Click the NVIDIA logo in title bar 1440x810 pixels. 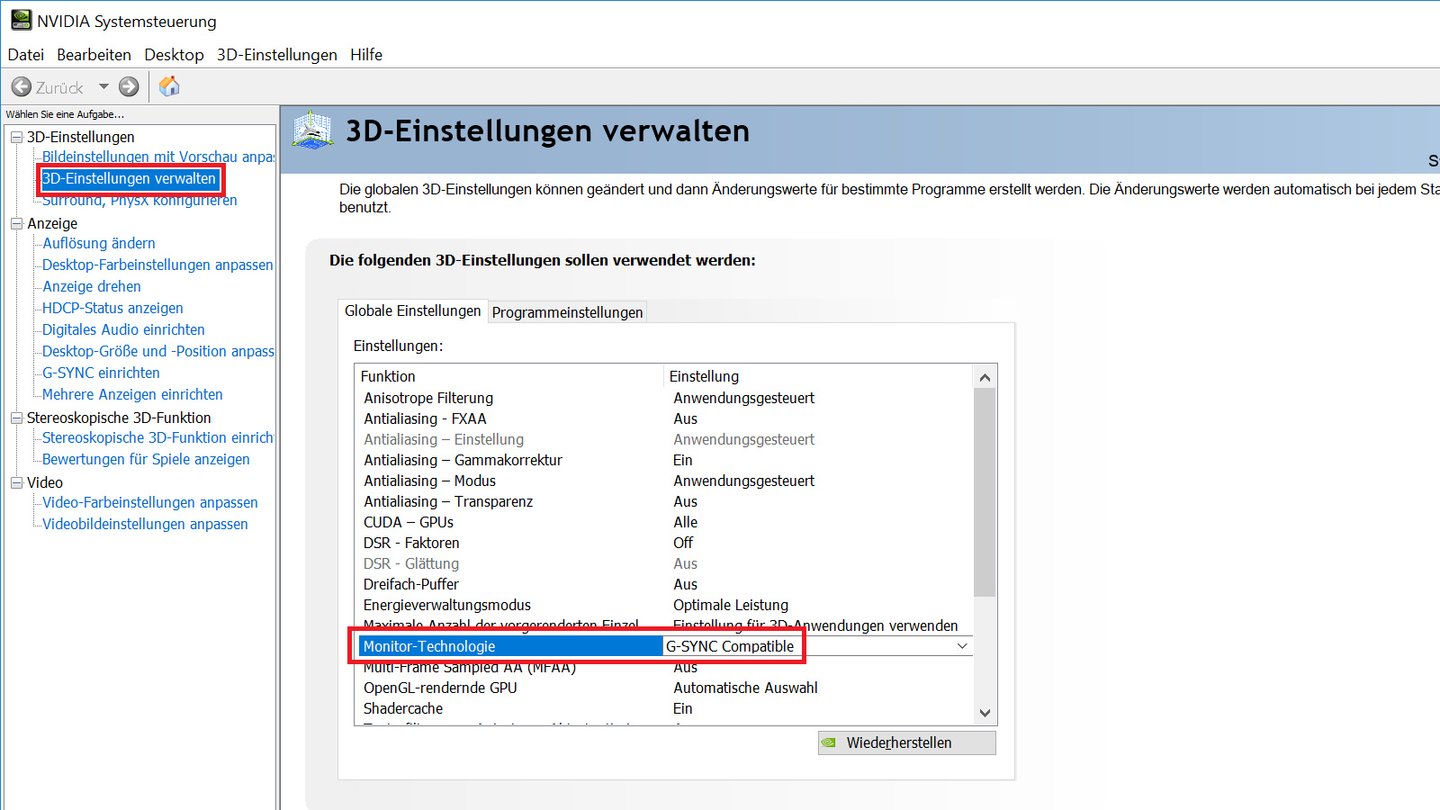pyautogui.click(x=20, y=20)
